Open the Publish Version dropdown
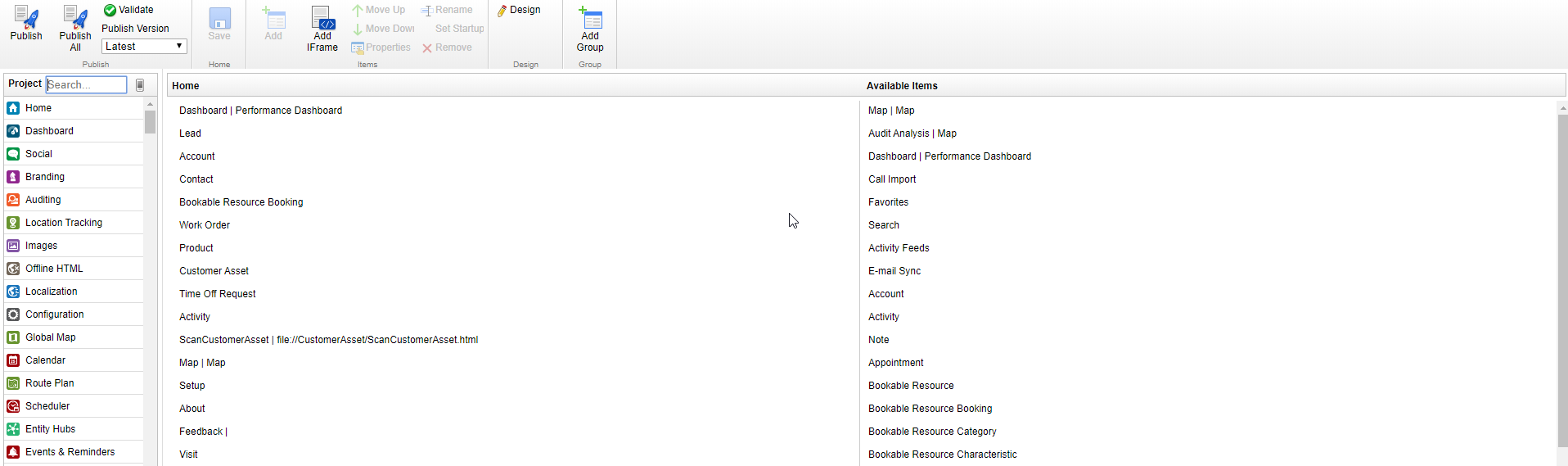Viewport: 1568px width, 466px height. [144, 47]
